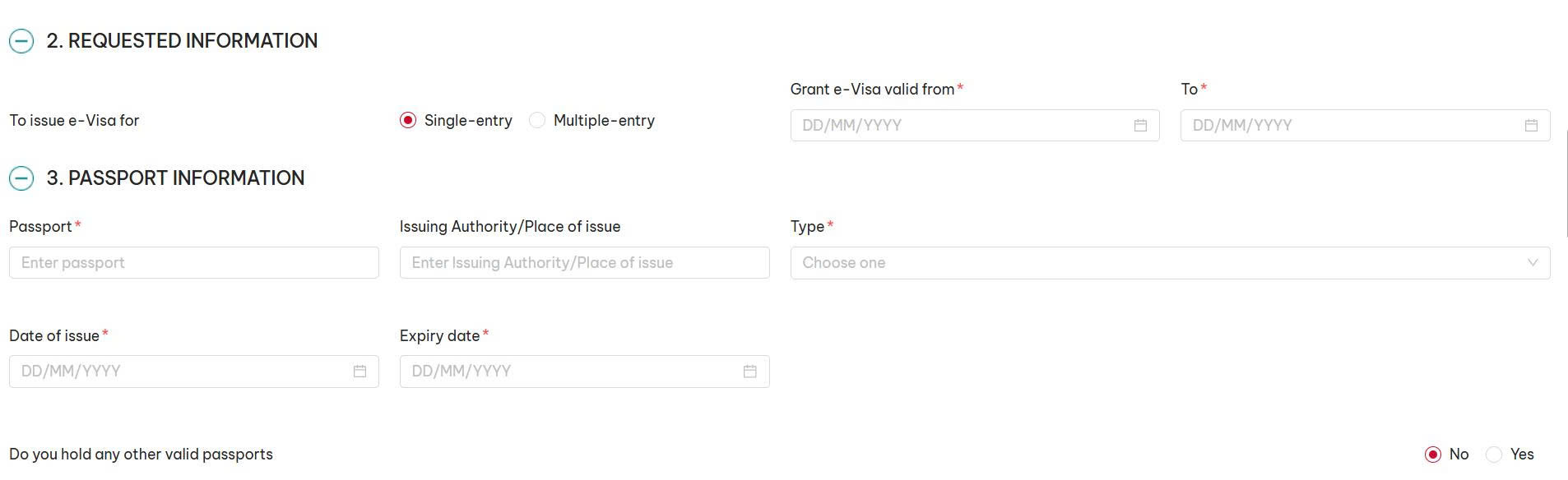Open calendar icon for Expiry date
Screen dimensions: 1568x480
[749, 372]
